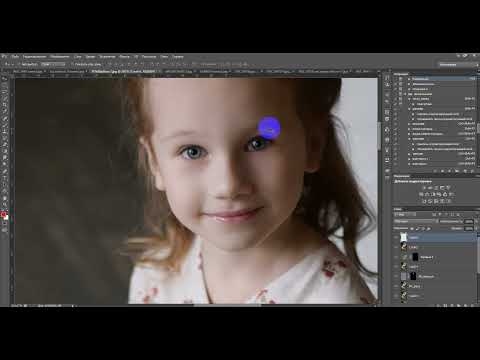Image resolution: width=480 pixels, height=360 pixels.
Task: Open the Help menu at menu bar end
Action: [178, 57]
